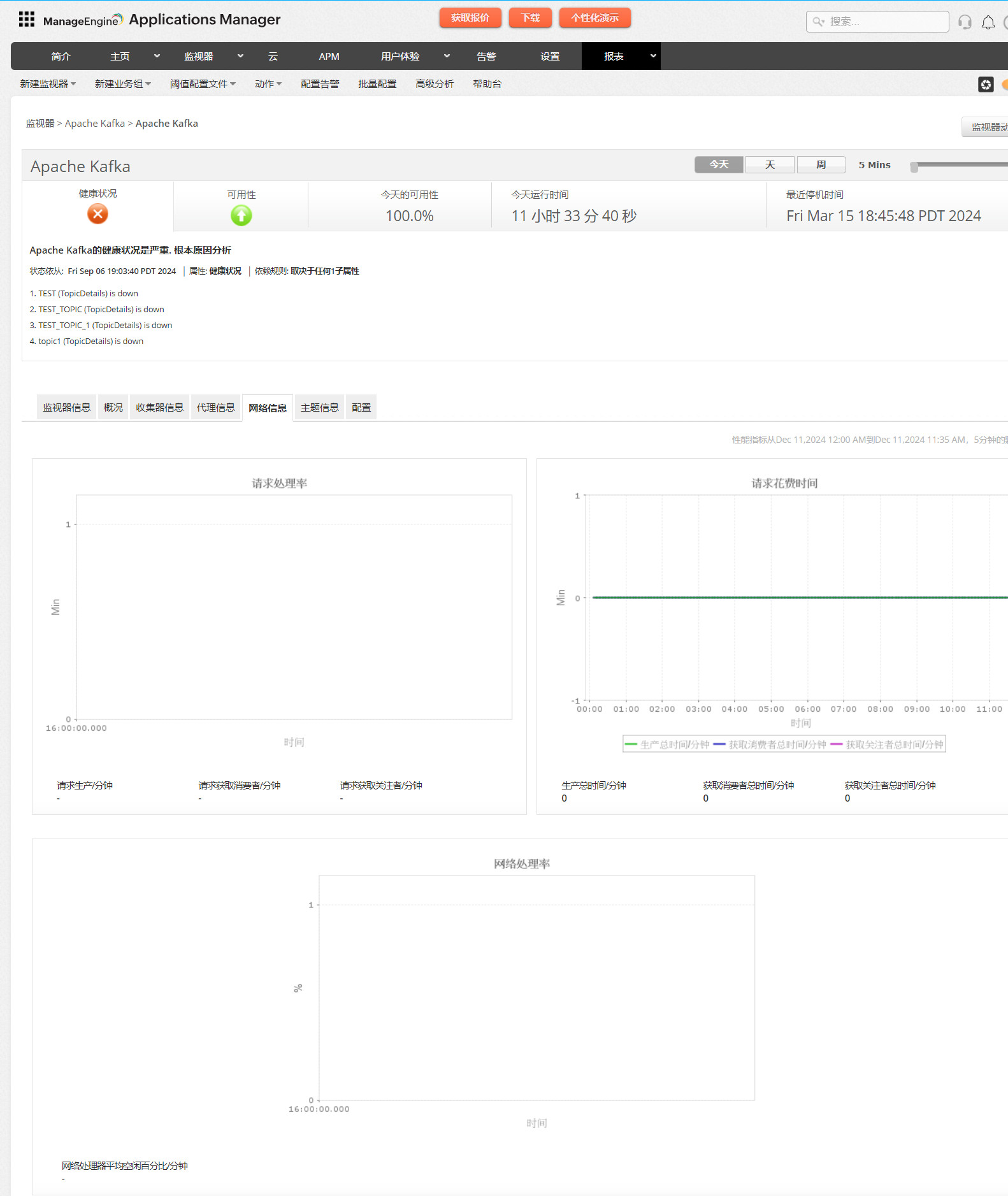Image resolution: width=1008 pixels, height=1196 pixels.
Task: Click the camera snapshot icon
Action: click(986, 84)
